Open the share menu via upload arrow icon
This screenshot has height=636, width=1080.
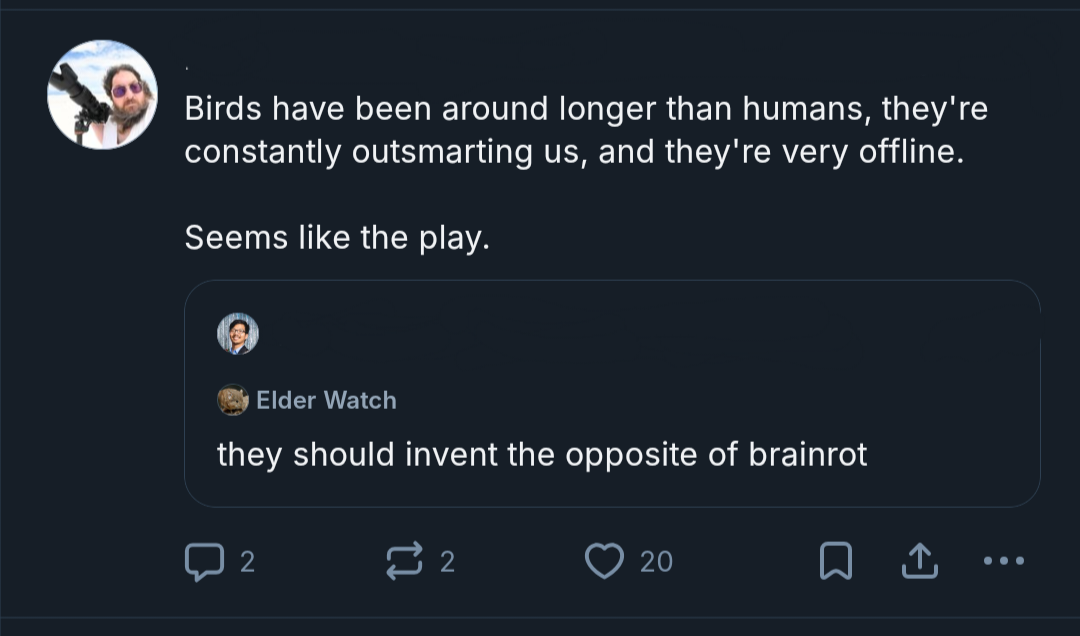[x=919, y=562]
